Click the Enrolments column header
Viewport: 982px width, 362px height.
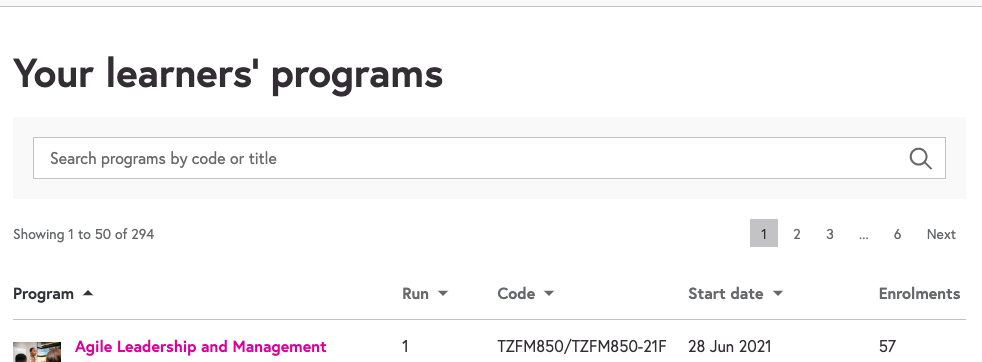pyautogui.click(x=919, y=294)
